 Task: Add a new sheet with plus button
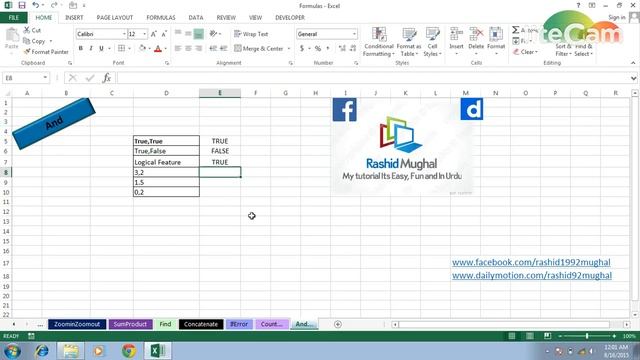click(x=338, y=324)
